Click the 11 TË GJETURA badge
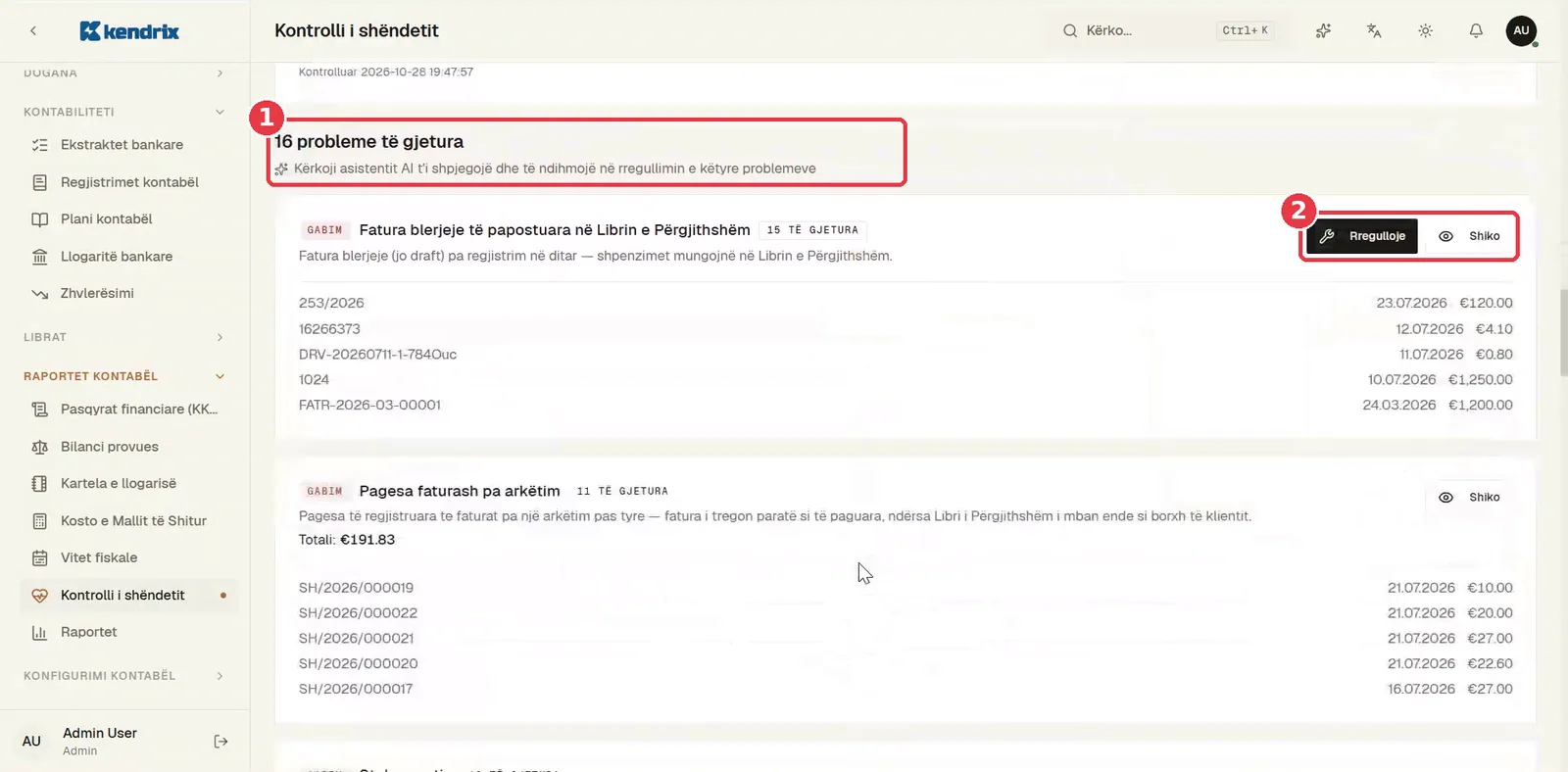This screenshot has width=1568, height=772. (622, 492)
